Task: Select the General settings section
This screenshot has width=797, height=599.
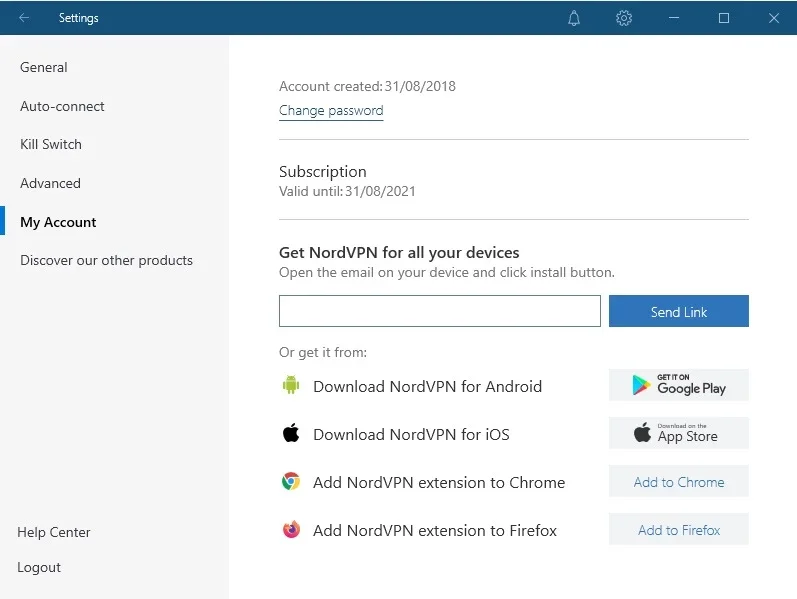Action: [x=44, y=67]
